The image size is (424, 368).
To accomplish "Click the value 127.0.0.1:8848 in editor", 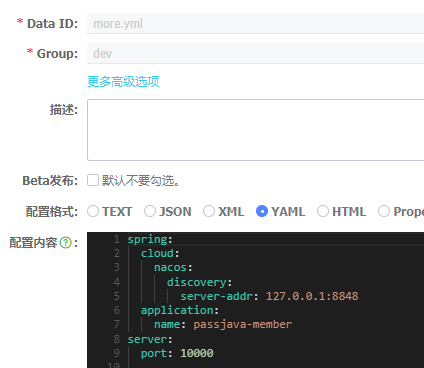I will point(312,296).
